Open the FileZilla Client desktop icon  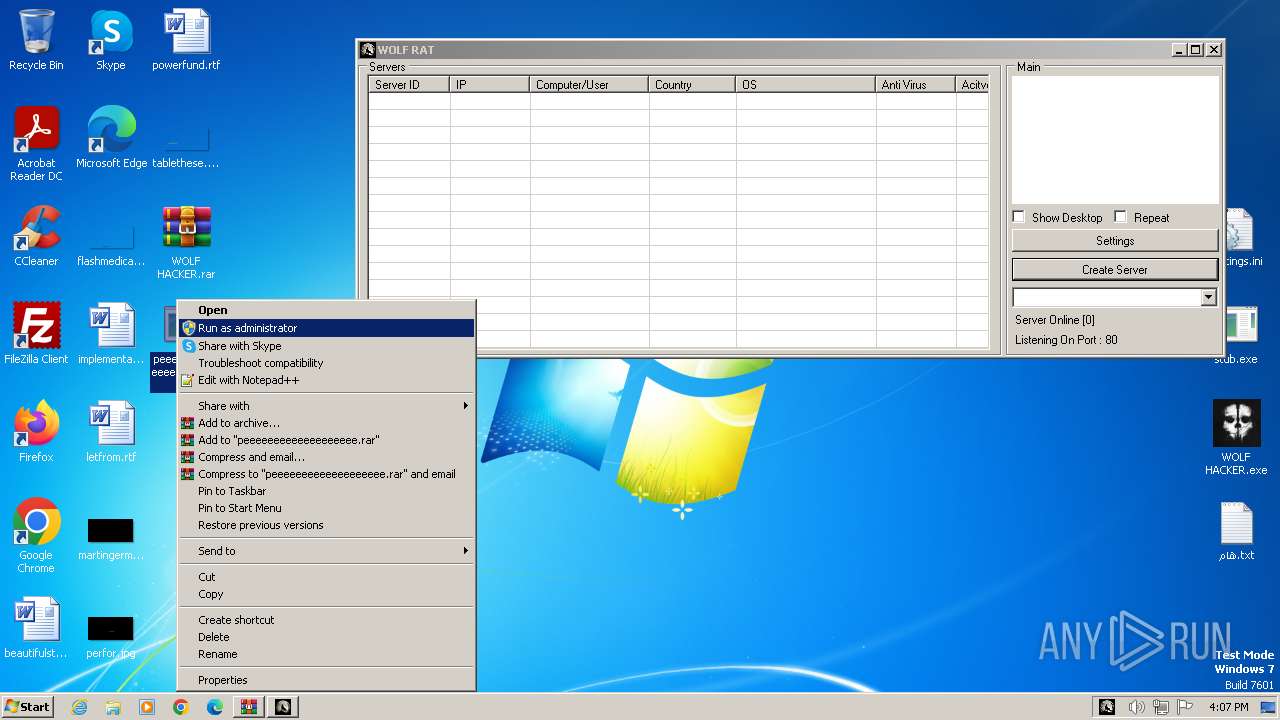(x=36, y=334)
